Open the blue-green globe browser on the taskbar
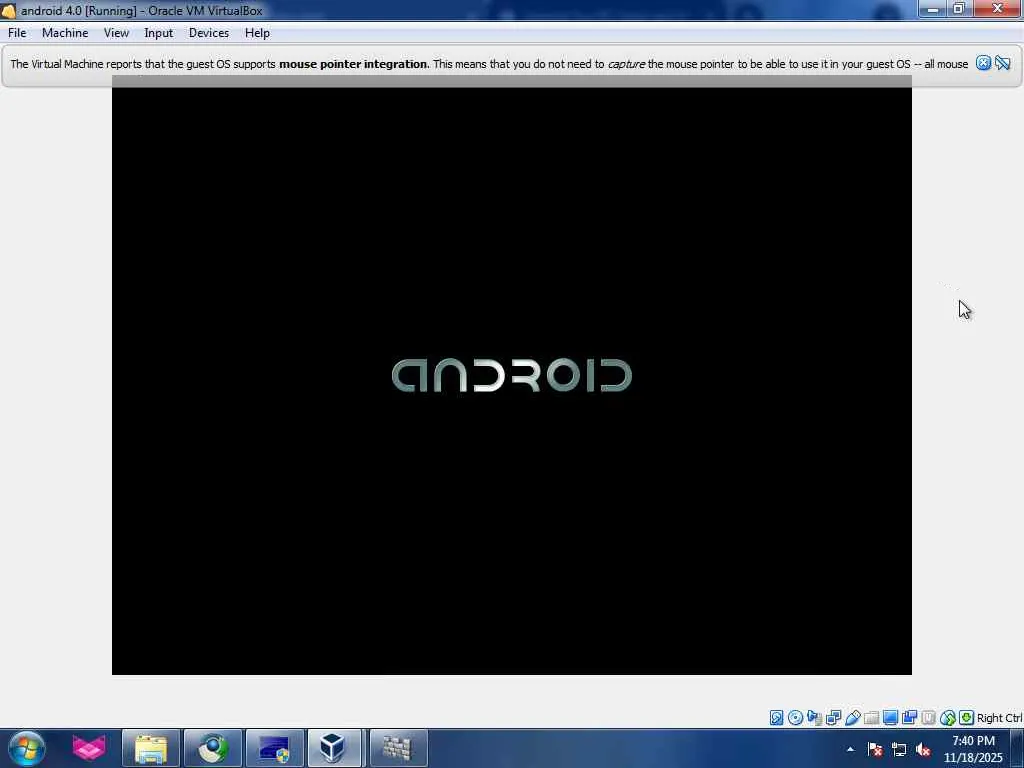 213,748
